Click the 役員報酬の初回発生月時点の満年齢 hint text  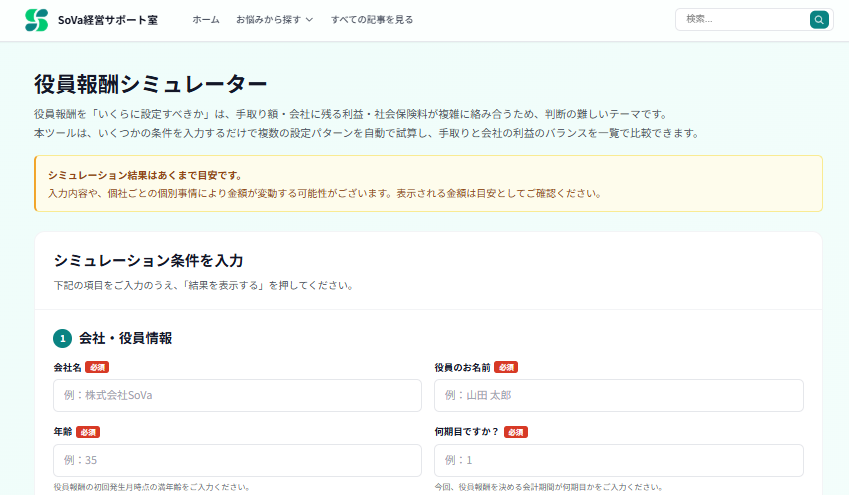(x=152, y=487)
